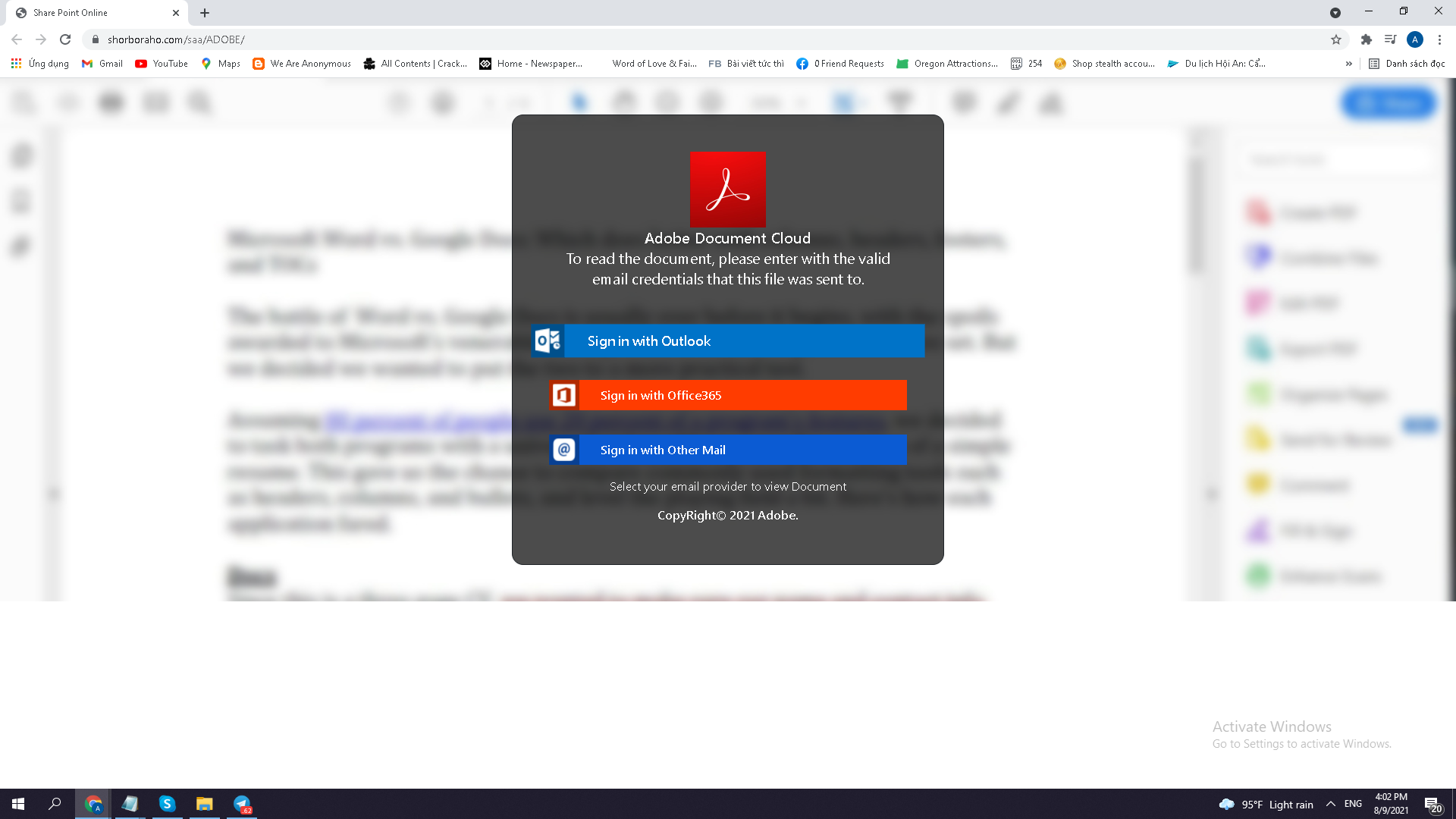Bookmark this page with star icon
This screenshot has width=1456, height=819.
pyautogui.click(x=1336, y=39)
